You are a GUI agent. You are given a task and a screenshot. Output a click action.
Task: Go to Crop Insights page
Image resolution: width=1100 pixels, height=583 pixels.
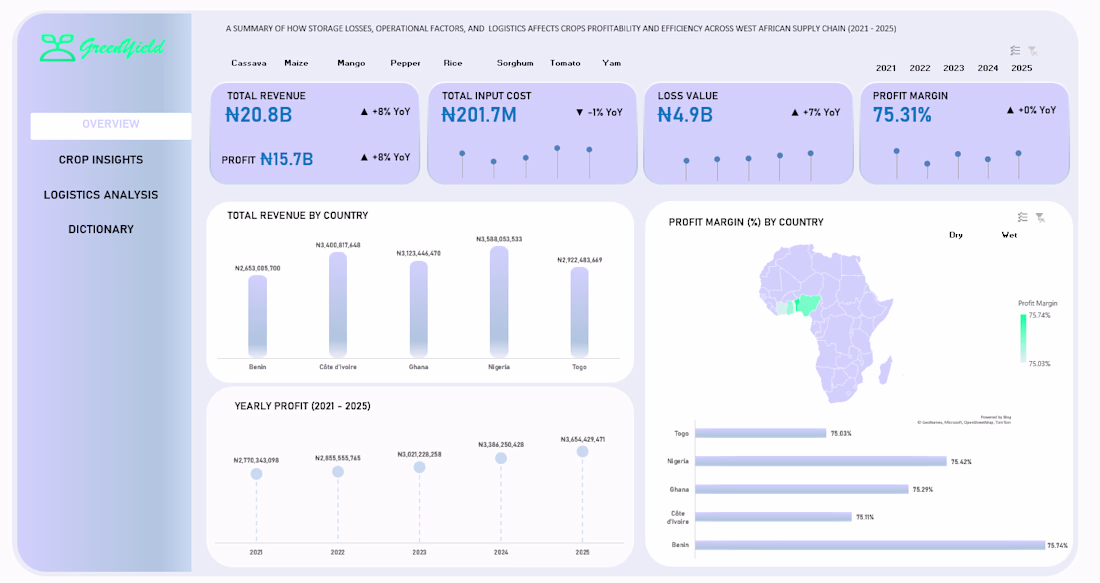coord(101,160)
